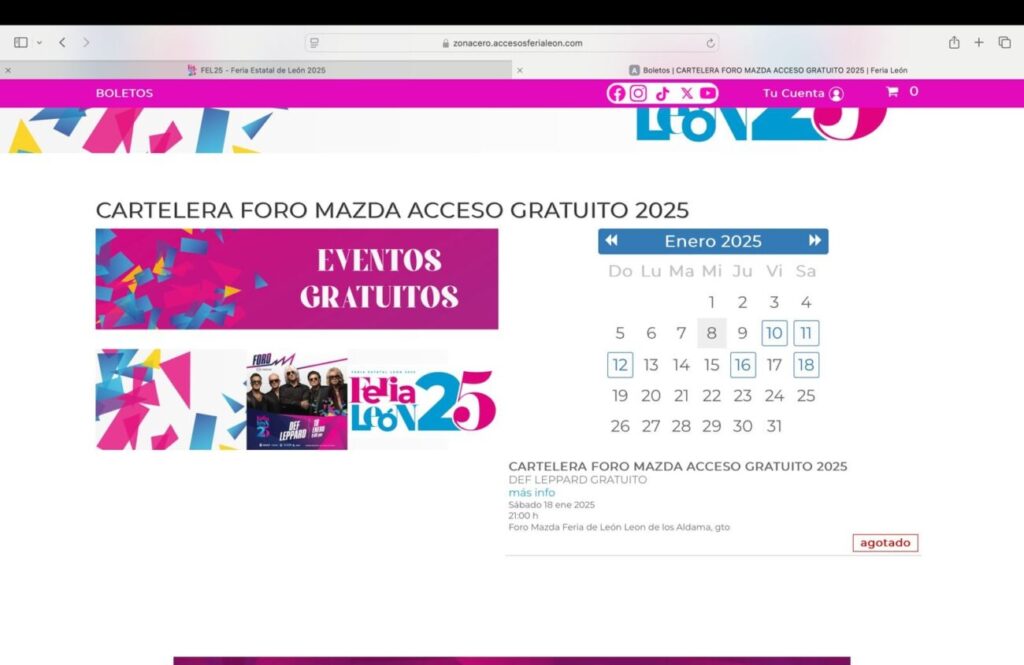Open the Instagram social icon
Image resolution: width=1024 pixels, height=665 pixels.
pos(639,93)
